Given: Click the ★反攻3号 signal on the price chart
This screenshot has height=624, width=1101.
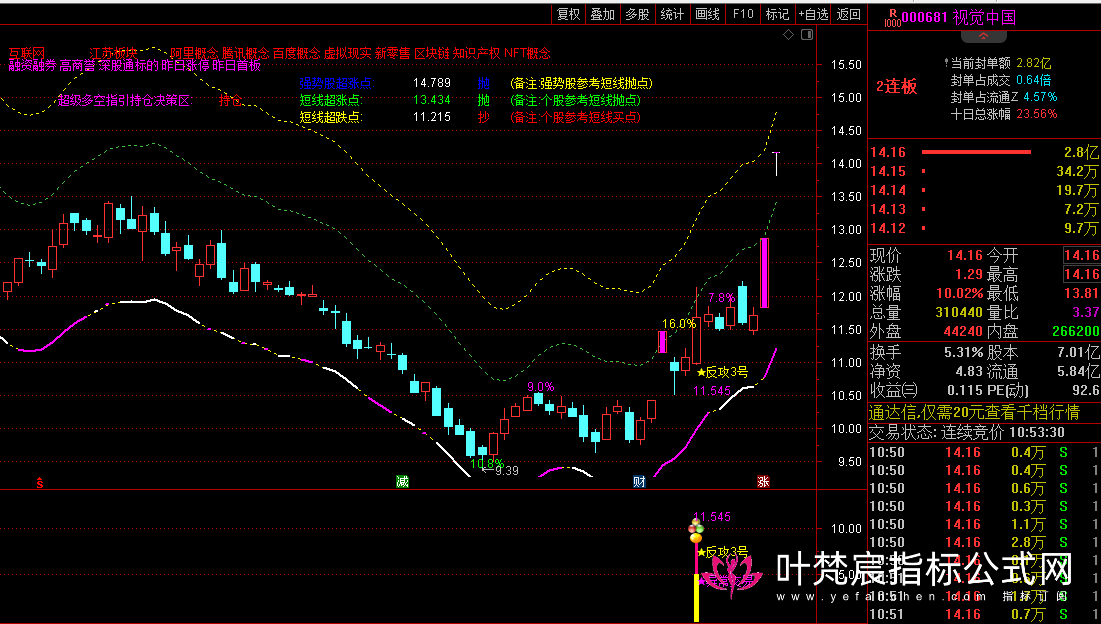Looking at the screenshot, I should [x=722, y=372].
